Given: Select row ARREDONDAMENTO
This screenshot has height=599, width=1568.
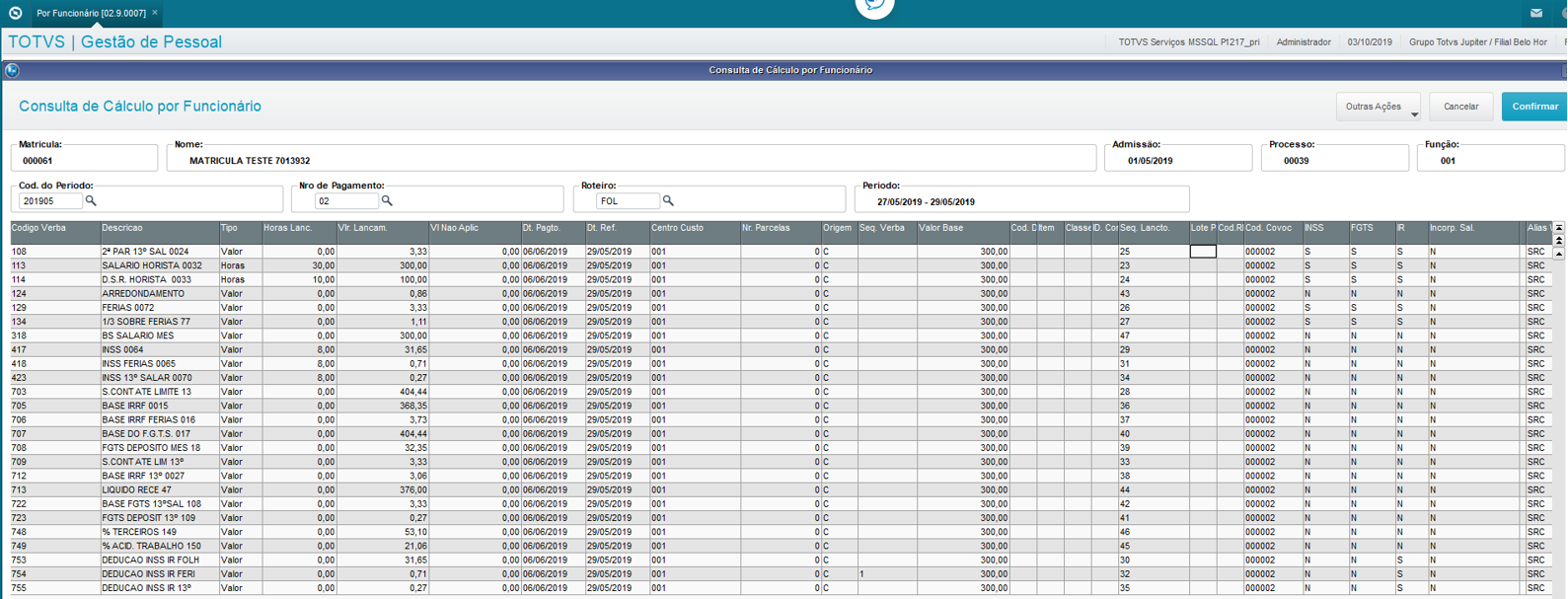Looking at the screenshot, I should [781, 293].
